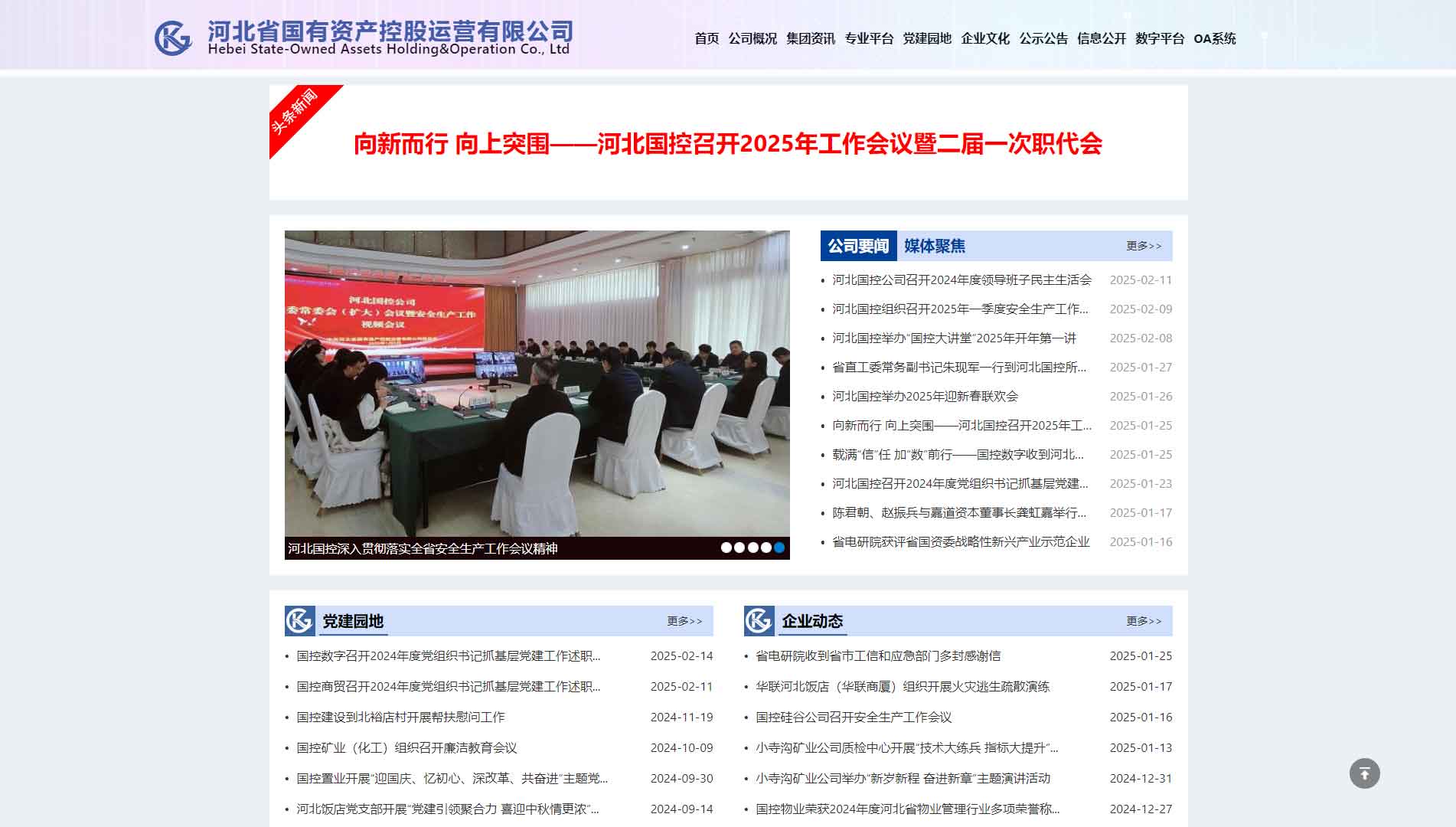The image size is (1456, 827).
Task: Open 数字平台 menu item
Action: (x=1160, y=38)
